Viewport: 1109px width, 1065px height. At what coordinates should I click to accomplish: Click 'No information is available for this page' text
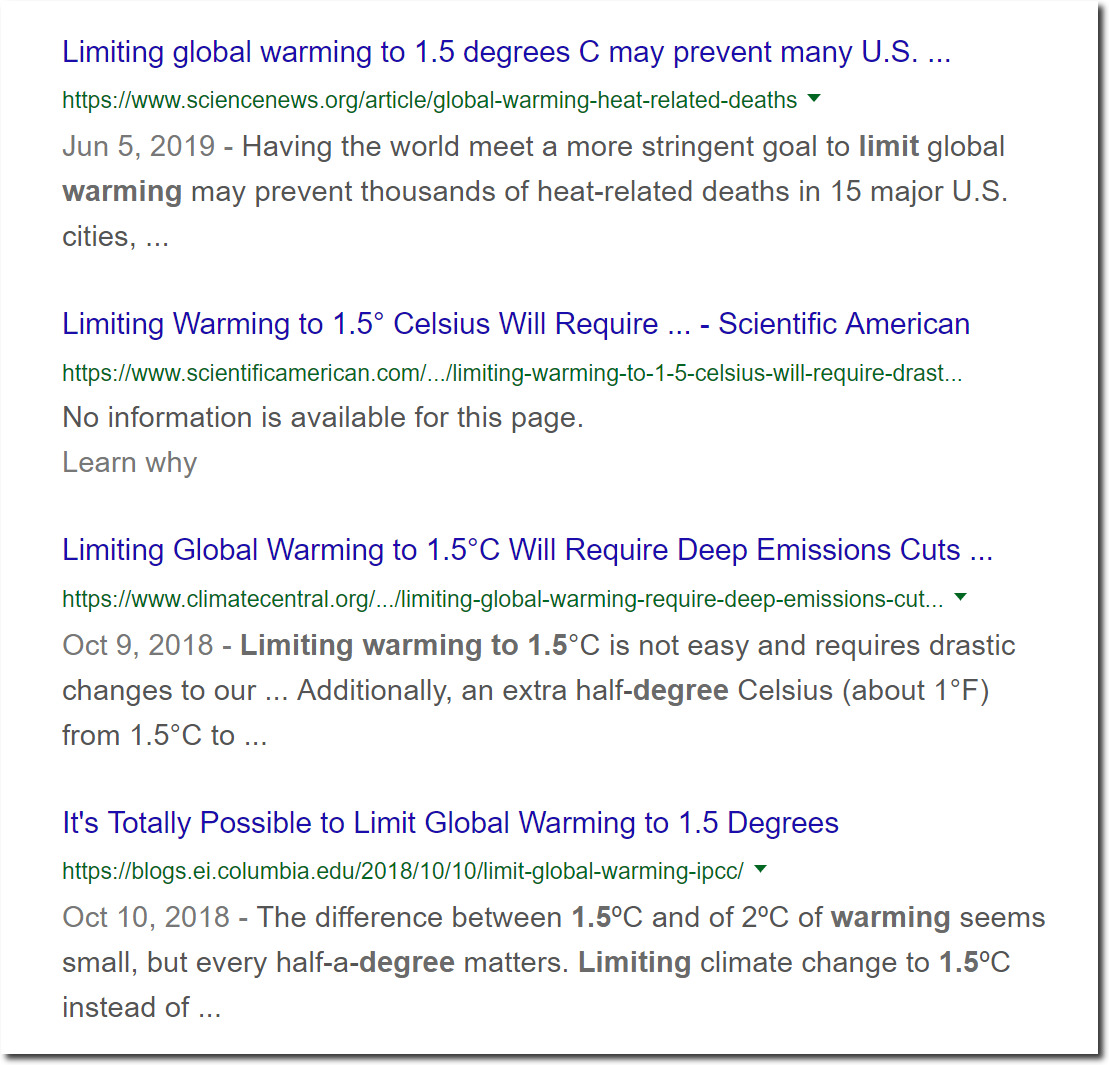coord(323,417)
